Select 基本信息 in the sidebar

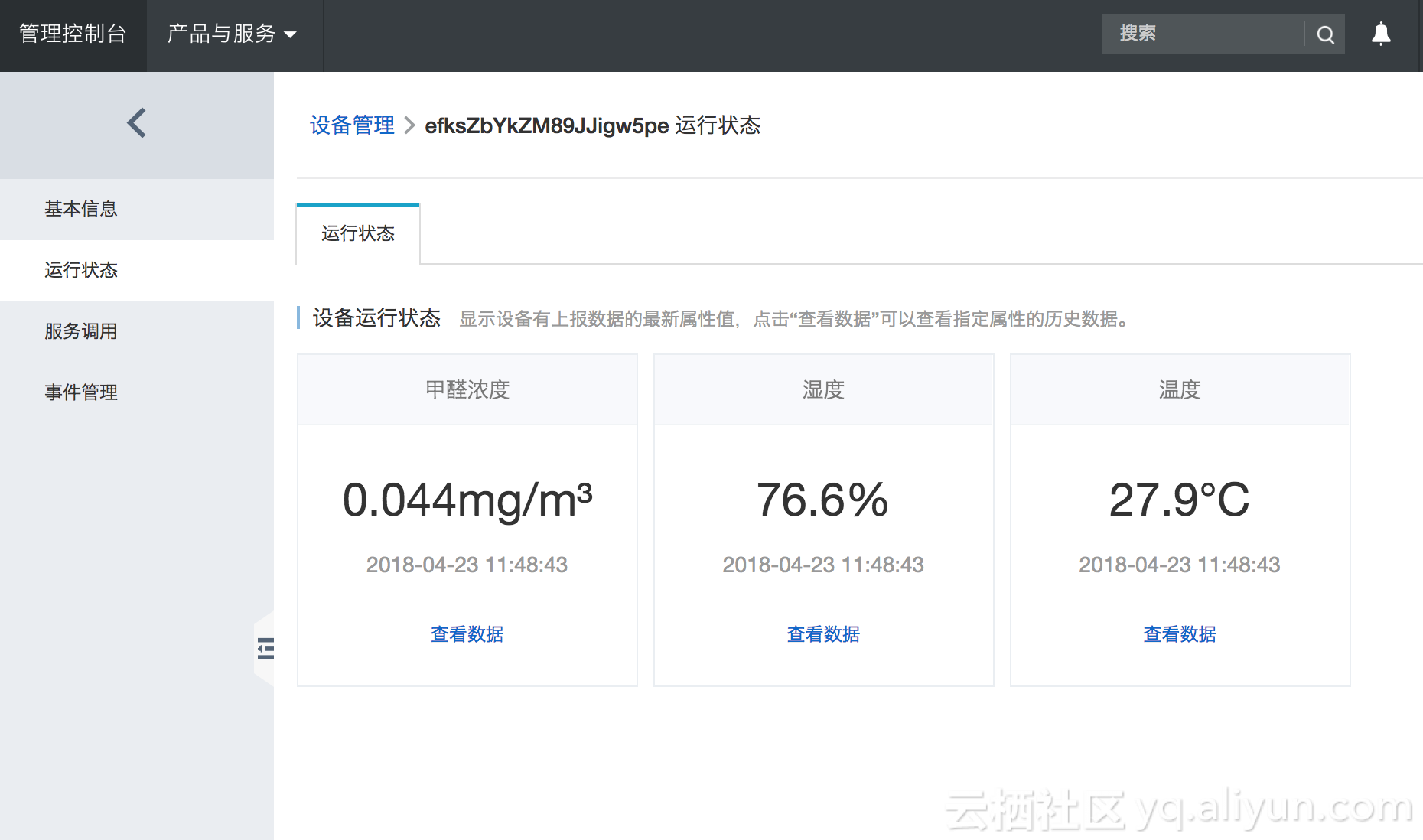(x=137, y=209)
